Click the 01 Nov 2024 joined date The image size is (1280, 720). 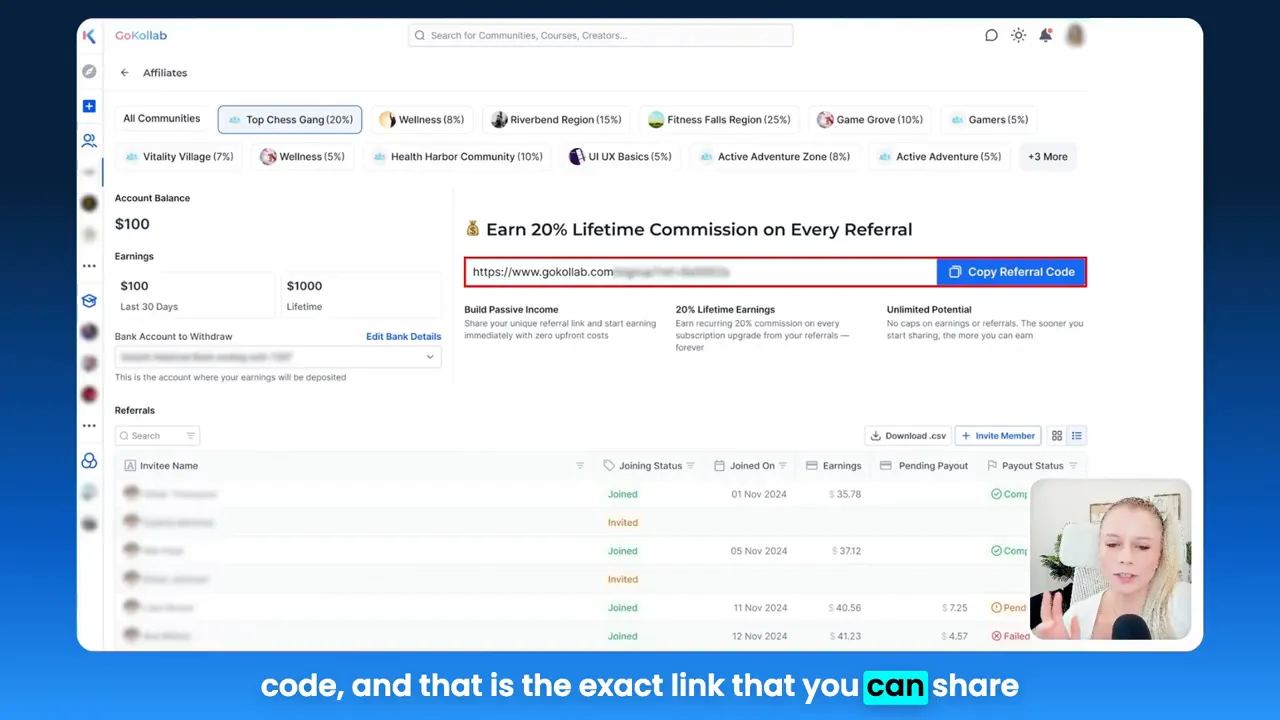click(759, 494)
